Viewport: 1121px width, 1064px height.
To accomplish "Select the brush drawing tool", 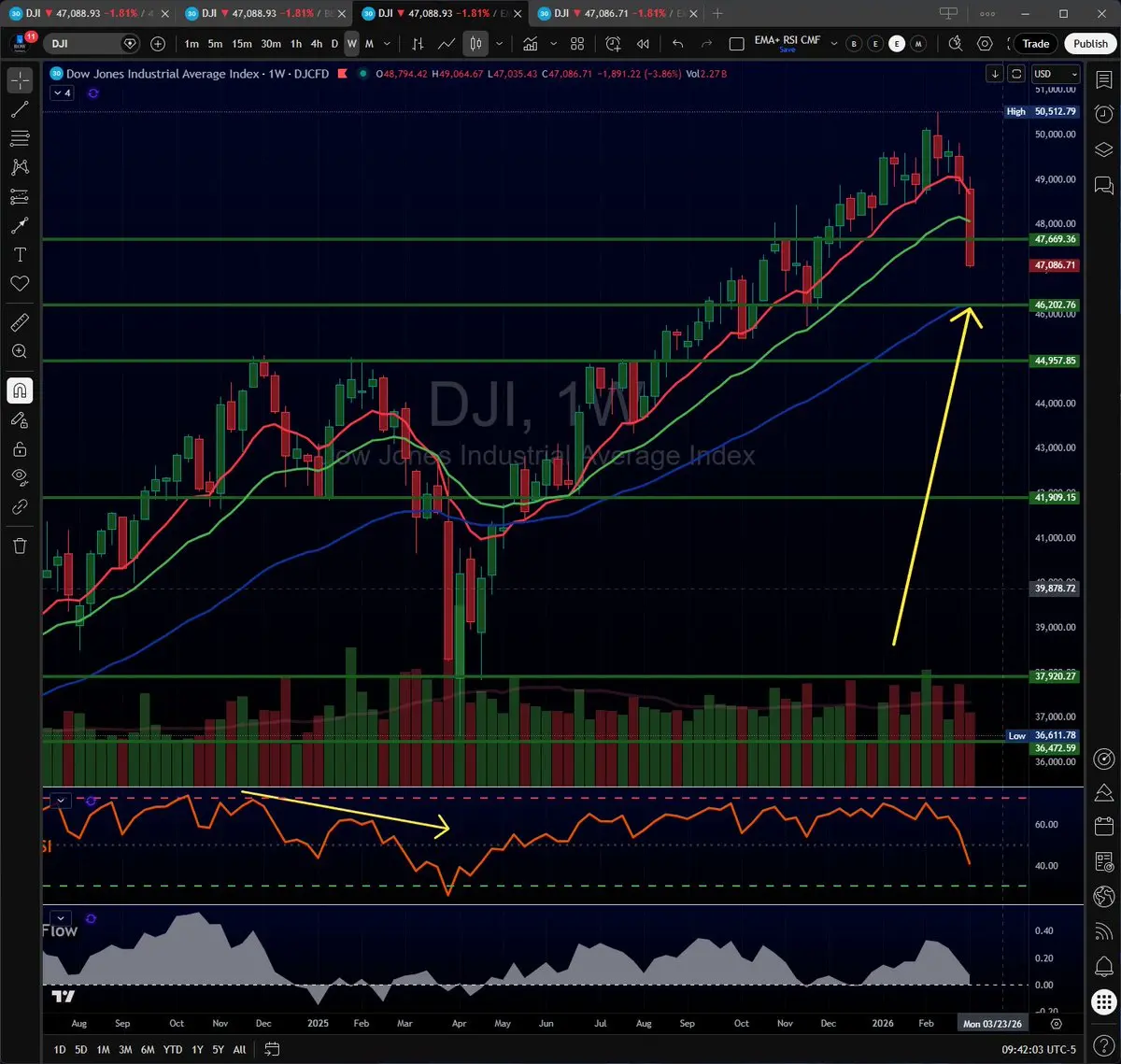I will pyautogui.click(x=20, y=225).
